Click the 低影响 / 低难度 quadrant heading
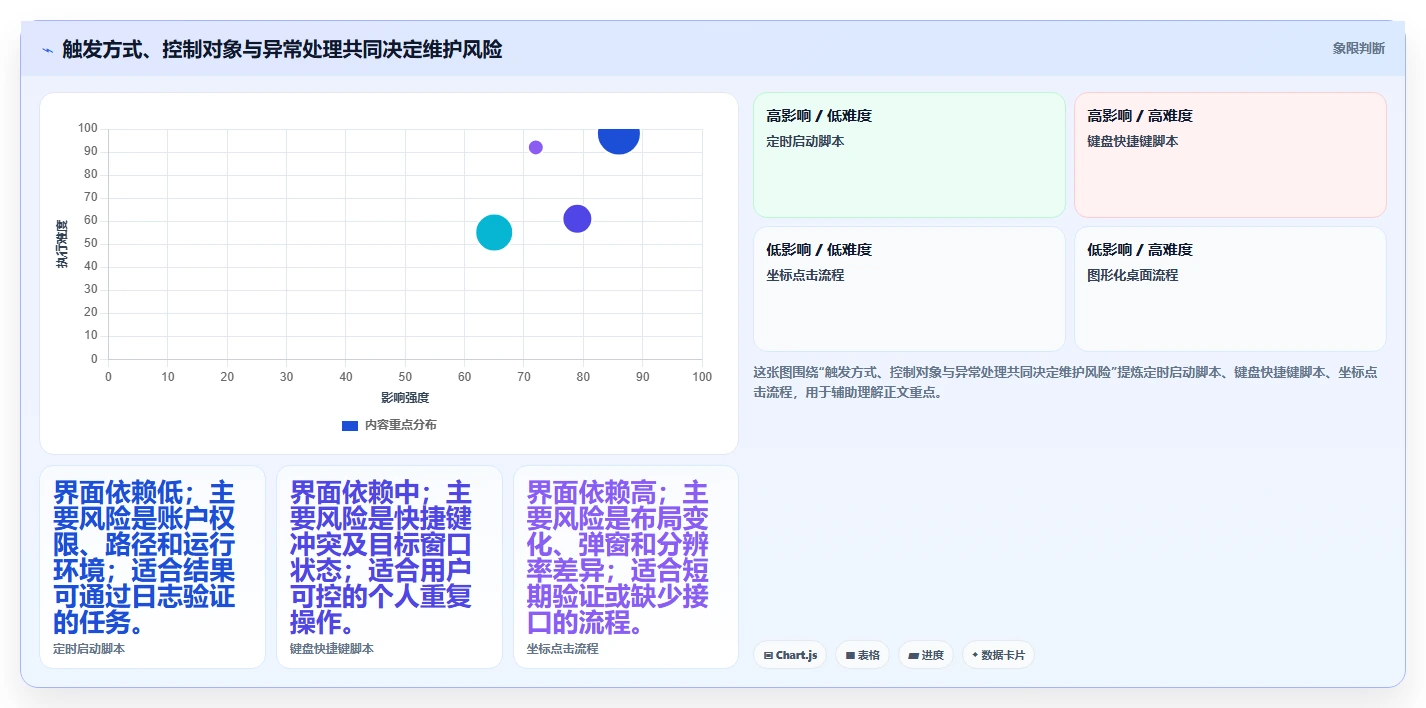 [819, 250]
